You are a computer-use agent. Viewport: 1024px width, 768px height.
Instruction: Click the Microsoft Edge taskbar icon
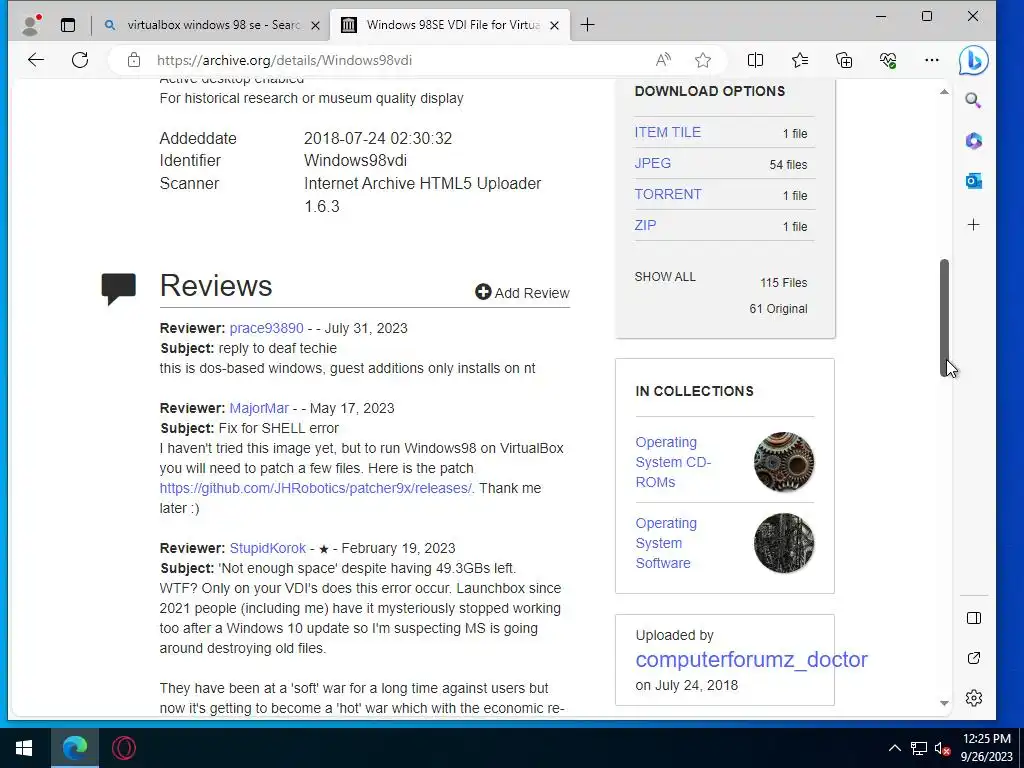(x=74, y=748)
